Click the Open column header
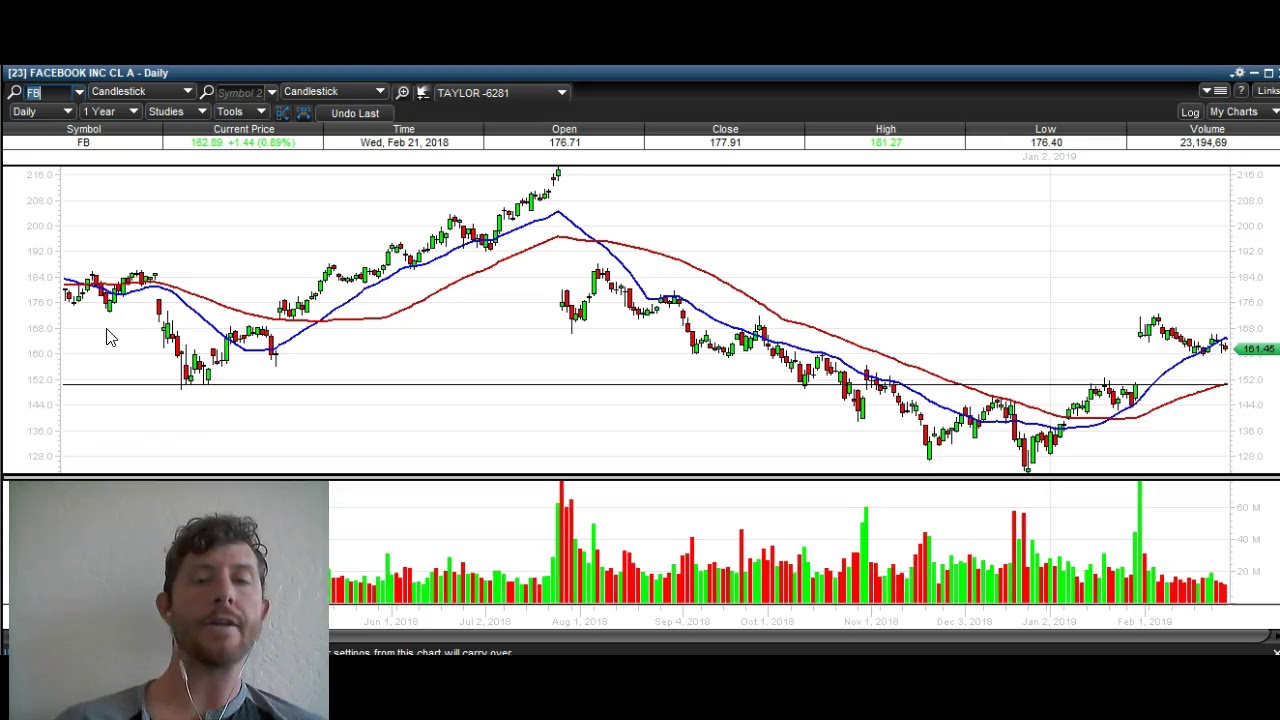Screen dimensions: 1280x720 (564, 129)
